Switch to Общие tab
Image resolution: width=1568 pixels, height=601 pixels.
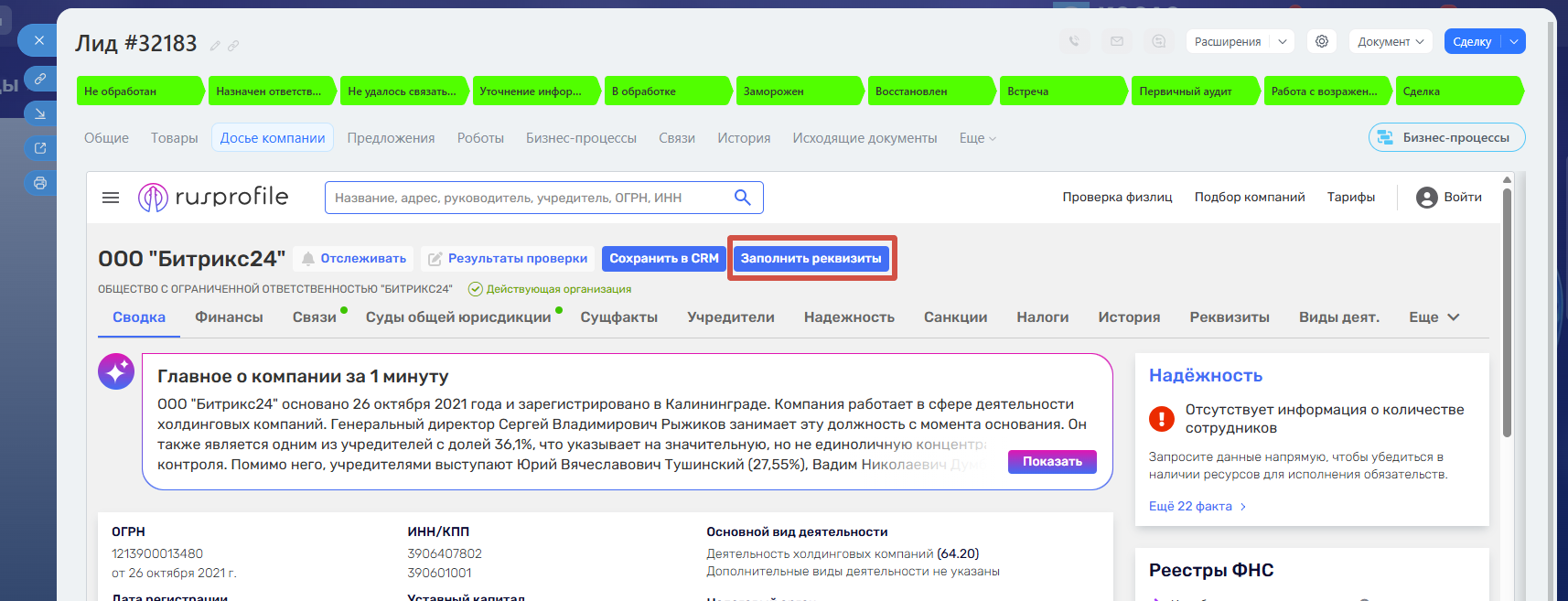coord(106,138)
